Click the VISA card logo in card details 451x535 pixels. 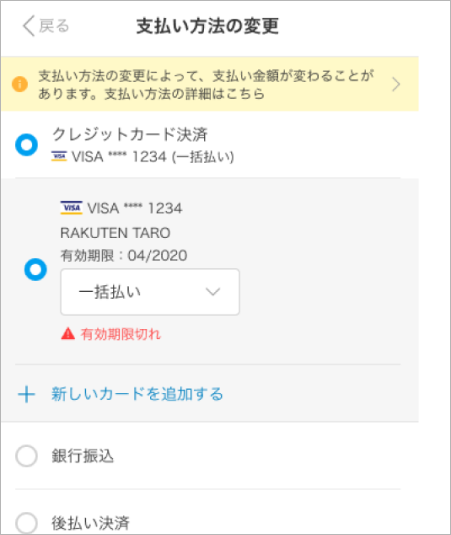(x=71, y=207)
